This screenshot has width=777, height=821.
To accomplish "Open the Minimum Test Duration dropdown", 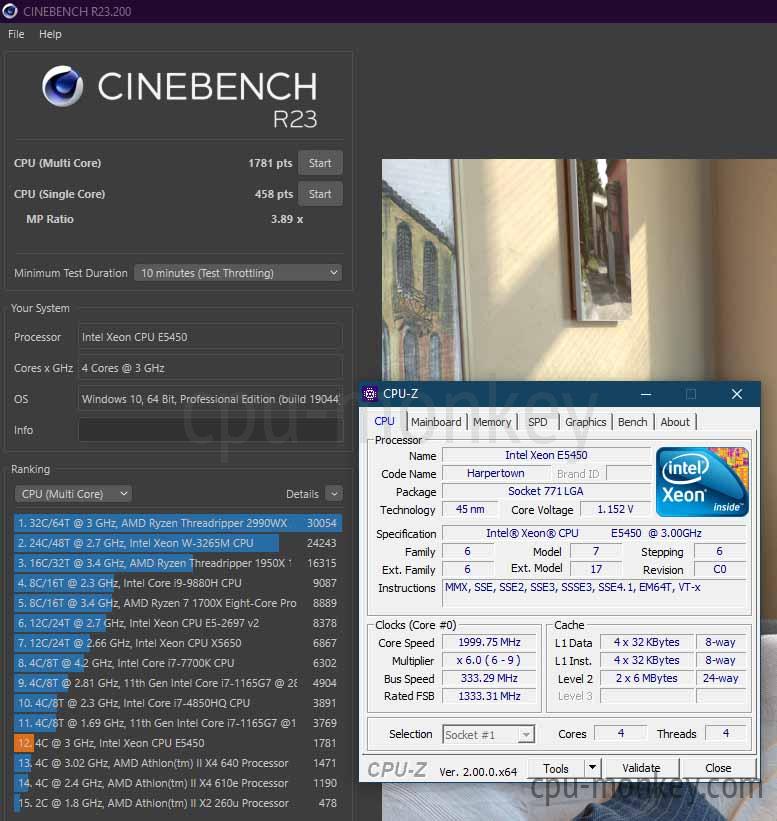I will pyautogui.click(x=238, y=273).
